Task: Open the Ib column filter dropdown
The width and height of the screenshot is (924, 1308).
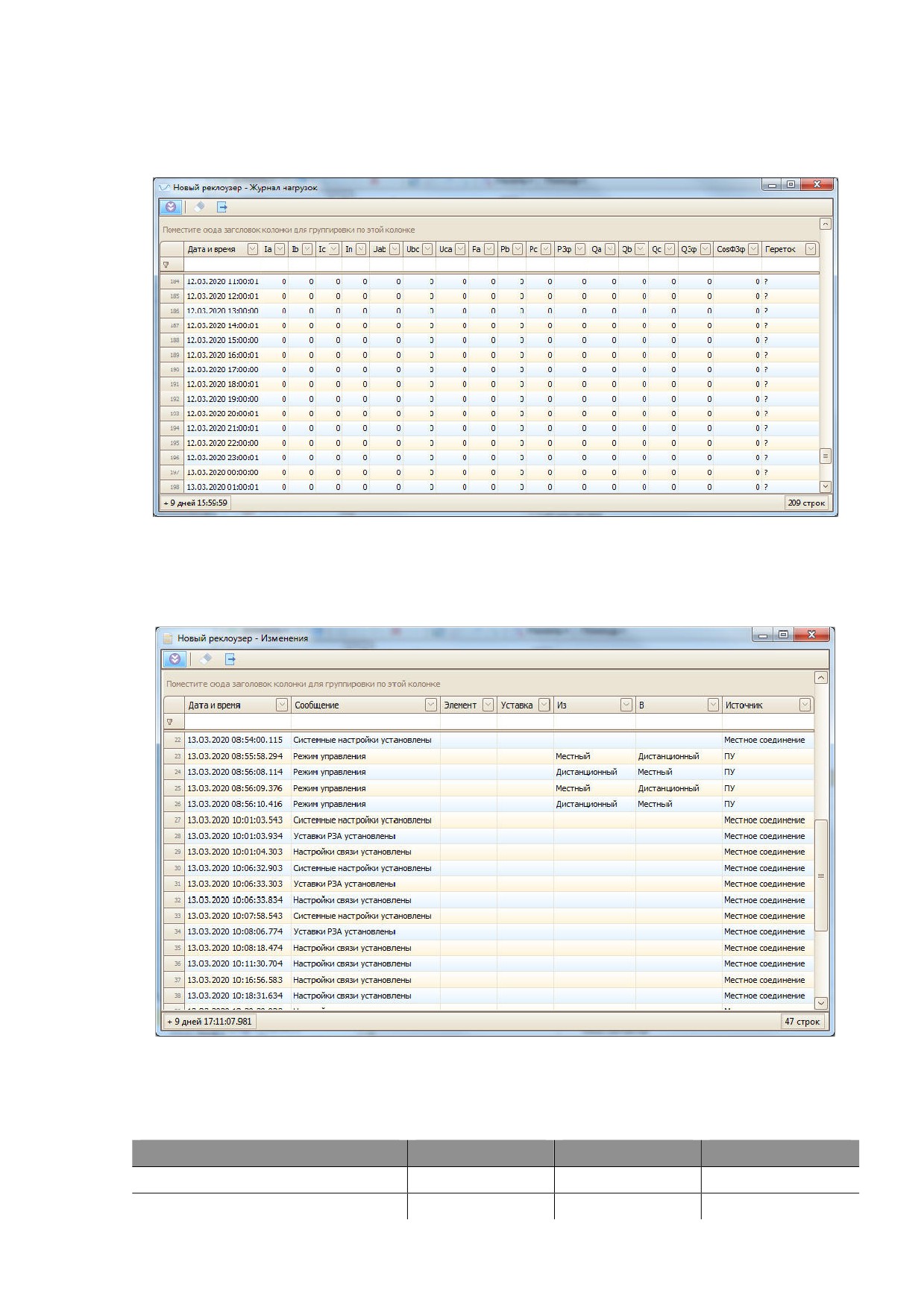Action: (307, 249)
